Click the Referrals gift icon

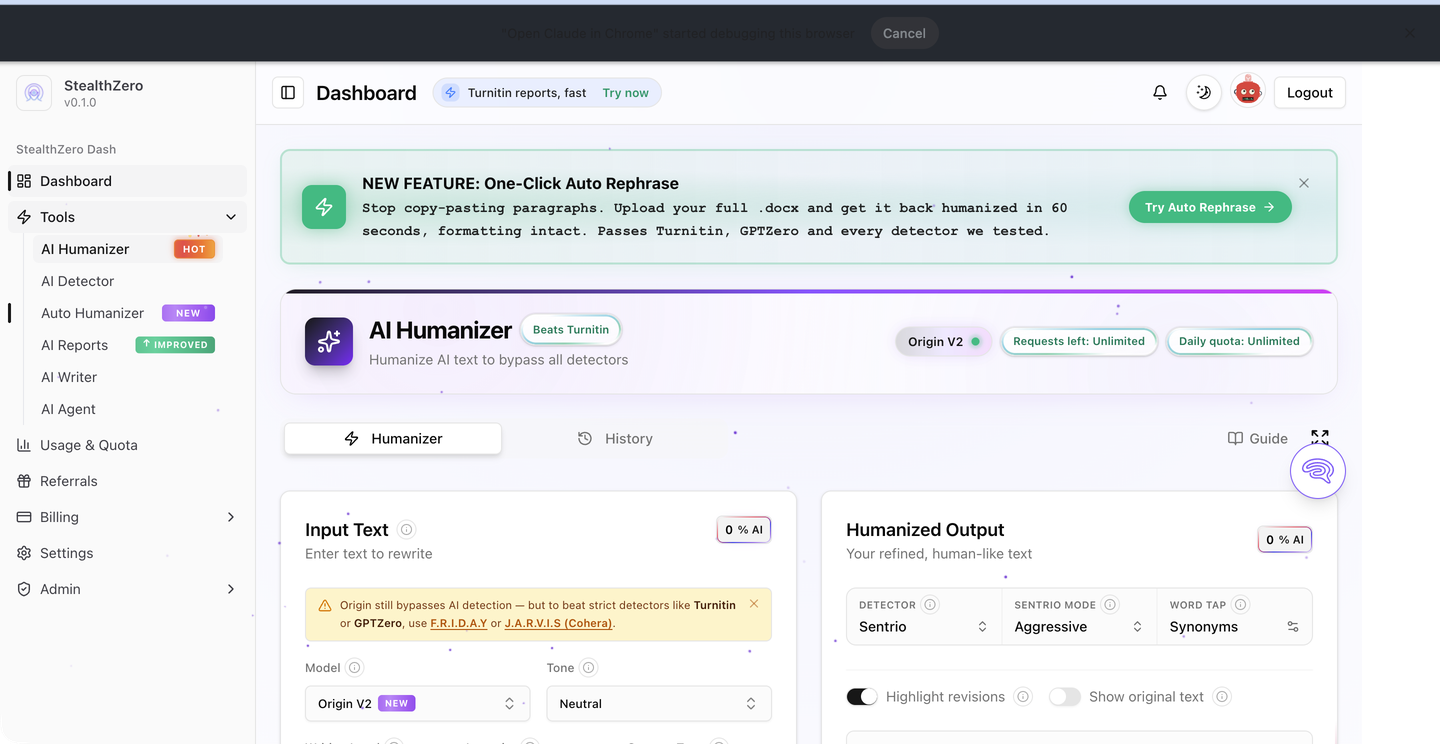point(24,481)
